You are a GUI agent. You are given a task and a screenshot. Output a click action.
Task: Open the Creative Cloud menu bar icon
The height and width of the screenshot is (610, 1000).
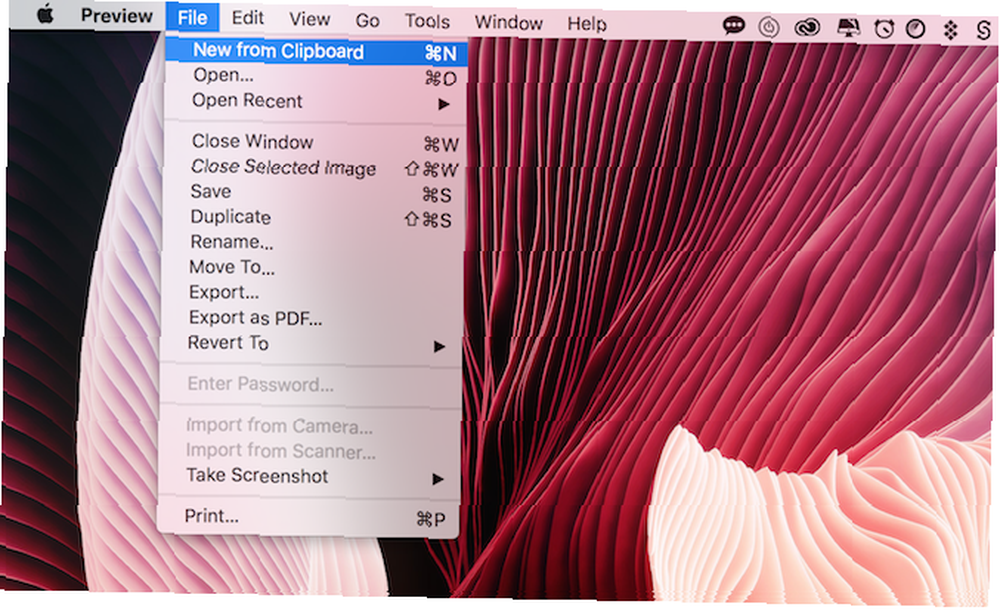[807, 27]
